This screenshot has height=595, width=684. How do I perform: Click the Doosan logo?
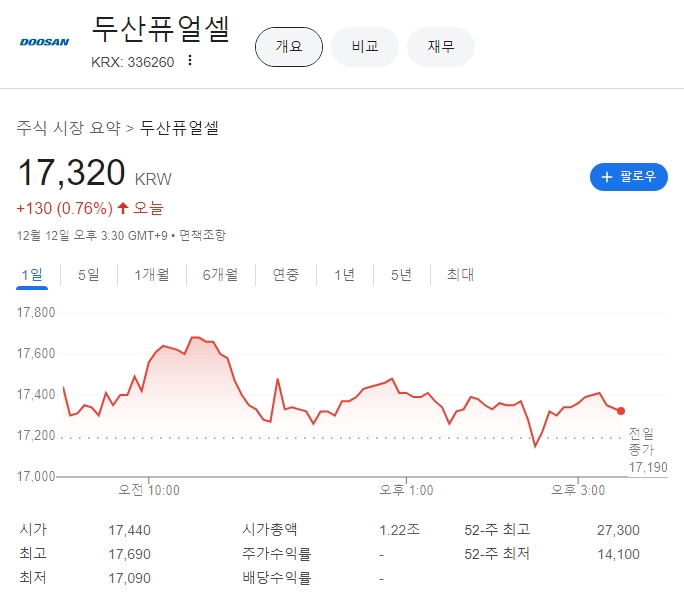click(44, 42)
